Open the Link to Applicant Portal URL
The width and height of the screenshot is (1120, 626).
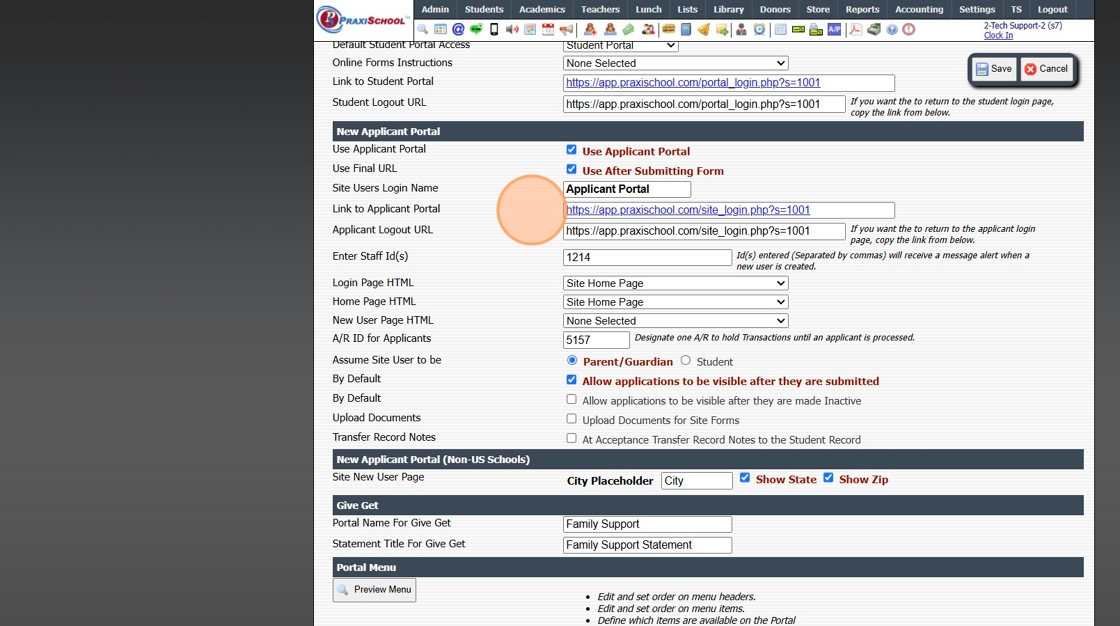coord(688,209)
